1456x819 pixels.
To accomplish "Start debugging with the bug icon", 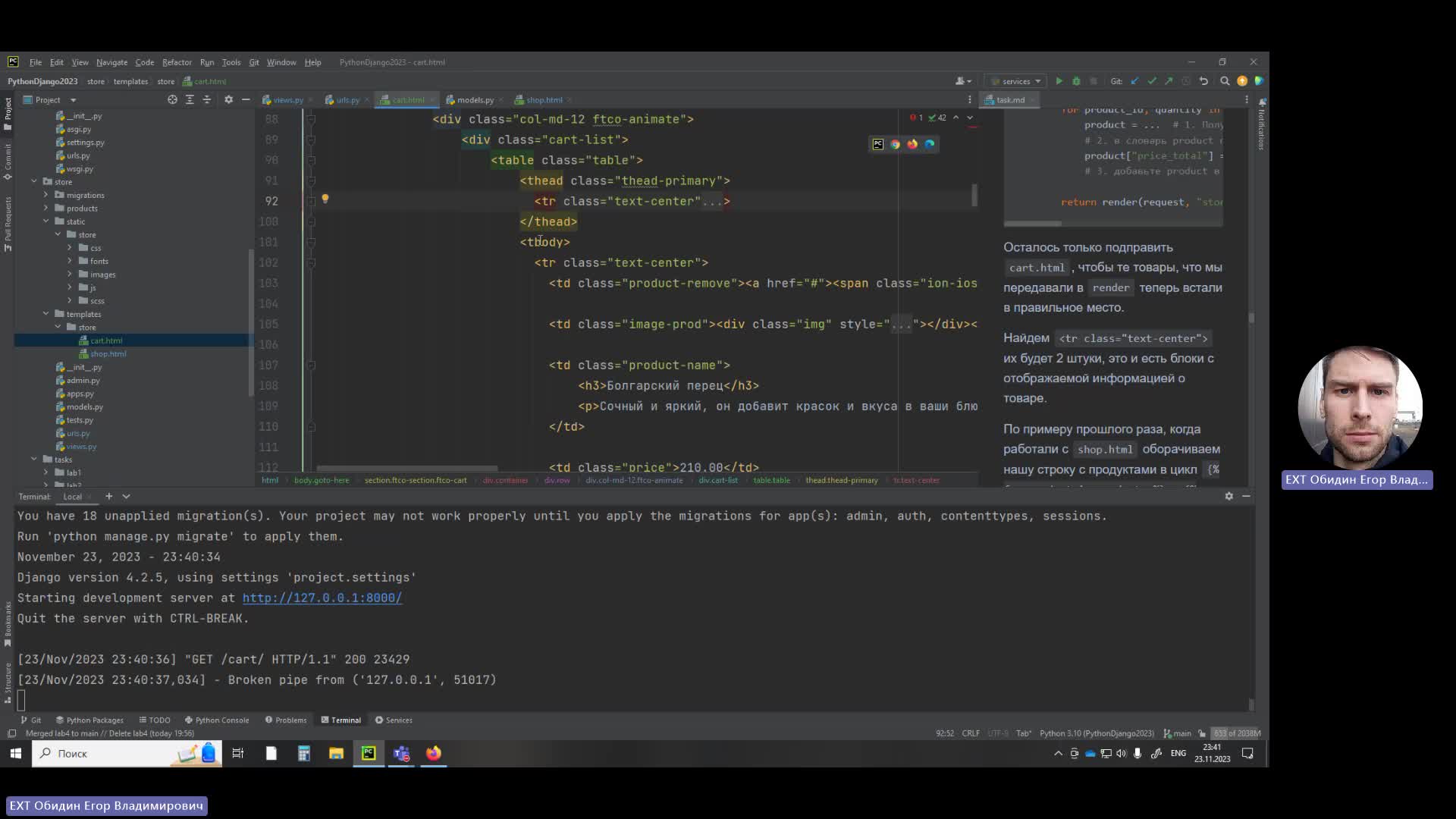I will [1076, 81].
